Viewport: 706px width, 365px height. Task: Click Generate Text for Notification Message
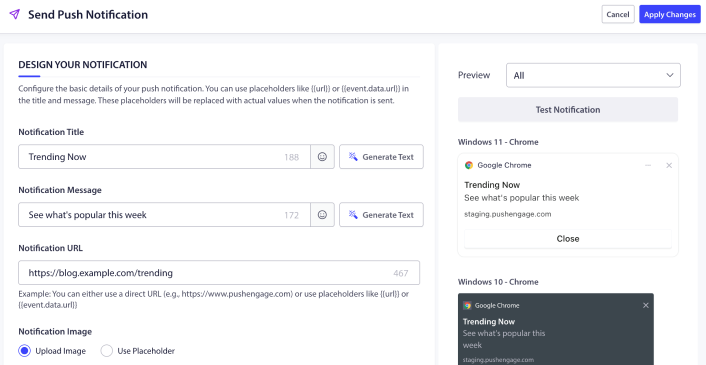[x=381, y=215]
